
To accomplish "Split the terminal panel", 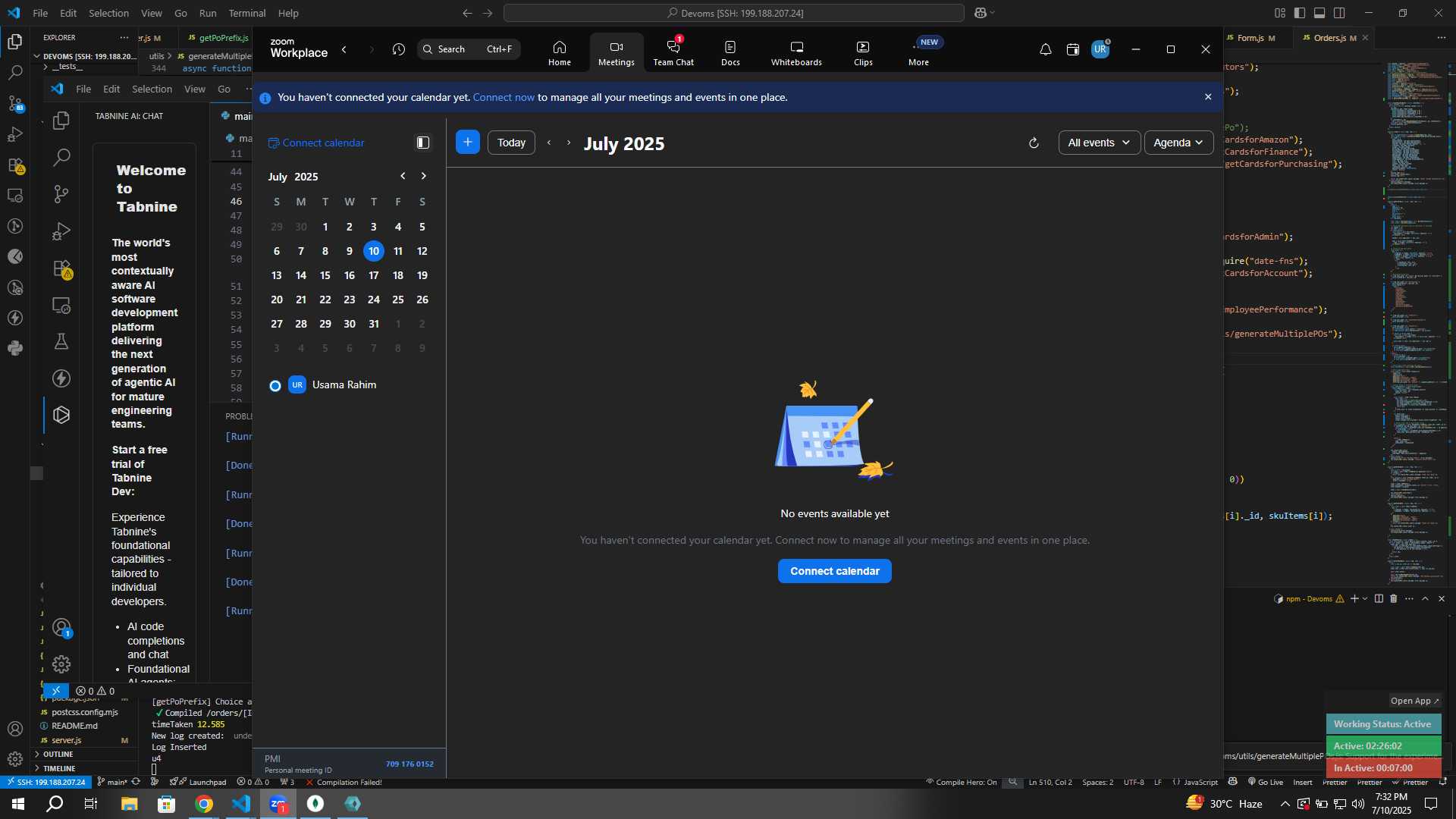I will 1379,599.
